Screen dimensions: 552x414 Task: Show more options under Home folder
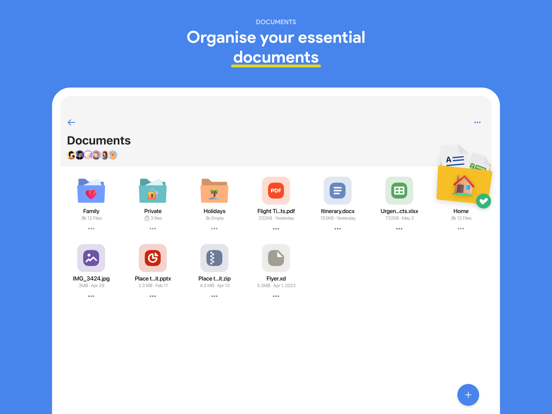(x=460, y=228)
